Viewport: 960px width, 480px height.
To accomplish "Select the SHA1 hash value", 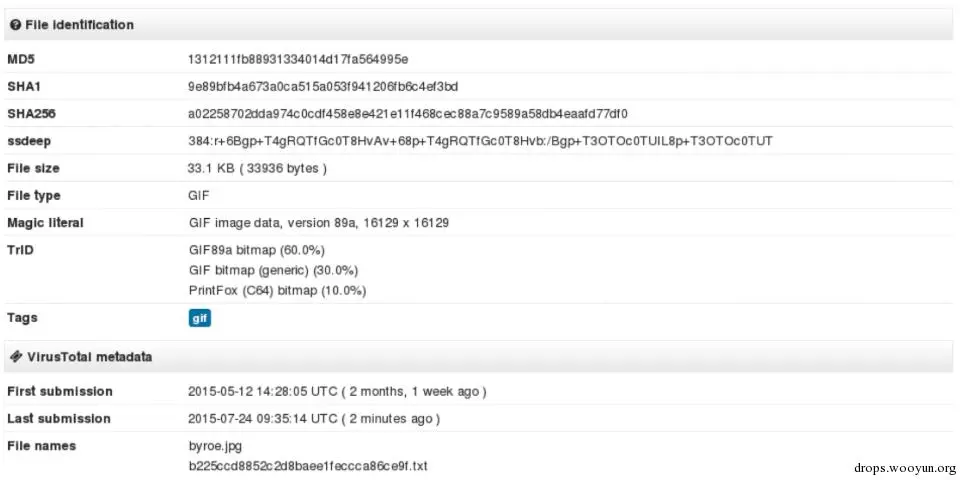I will pos(323,87).
